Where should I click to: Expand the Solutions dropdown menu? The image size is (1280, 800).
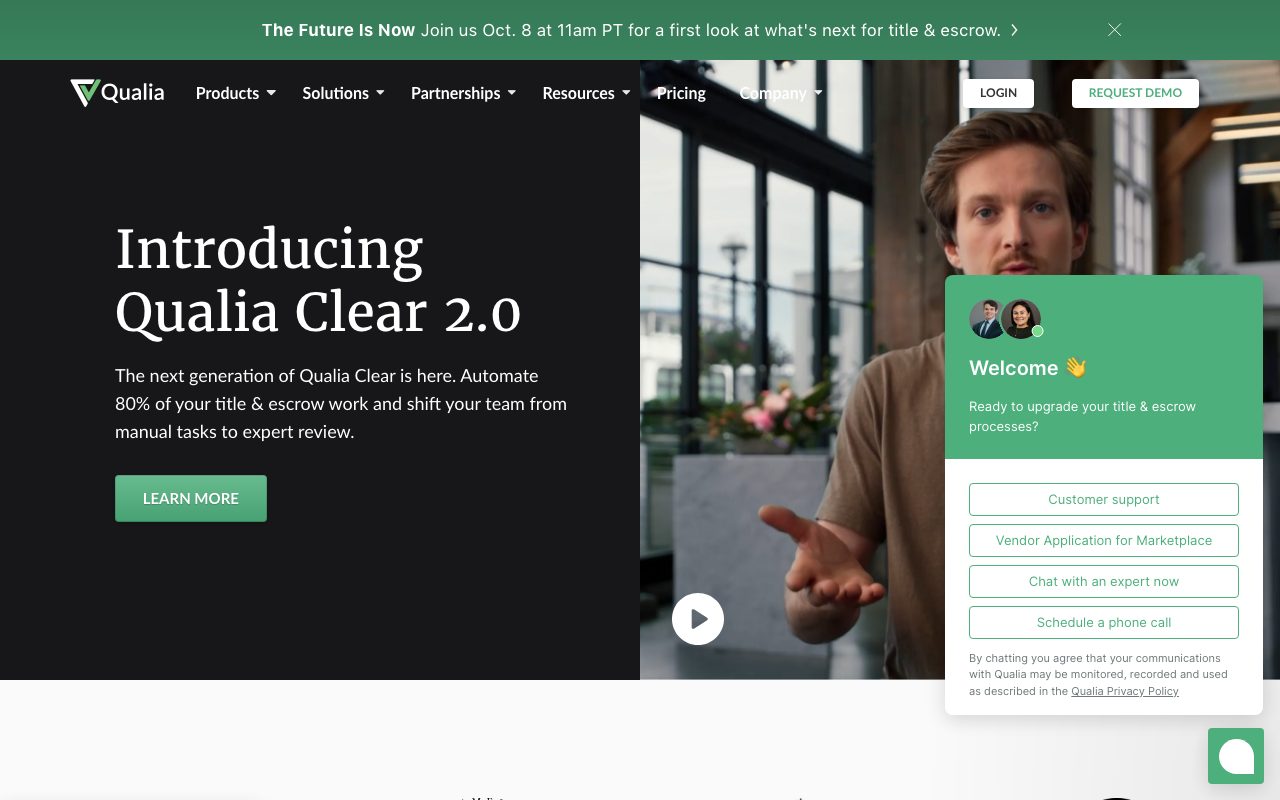point(343,93)
